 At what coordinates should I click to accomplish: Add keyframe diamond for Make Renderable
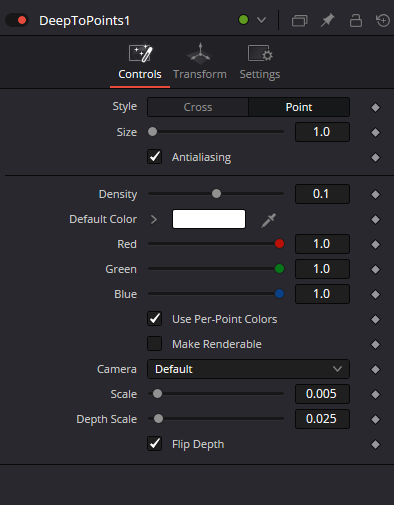coord(375,344)
